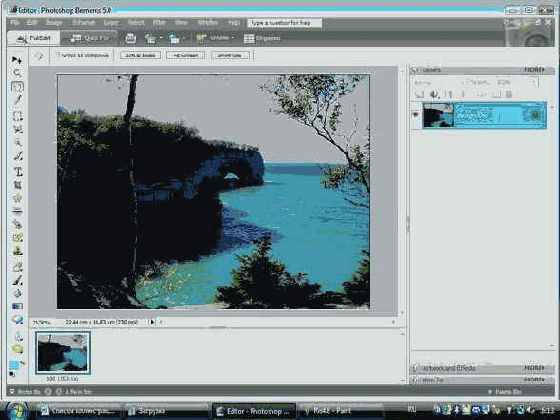Image resolution: width=560 pixels, height=420 pixels.
Task: Open the Layer menu
Action: [x=111, y=23]
